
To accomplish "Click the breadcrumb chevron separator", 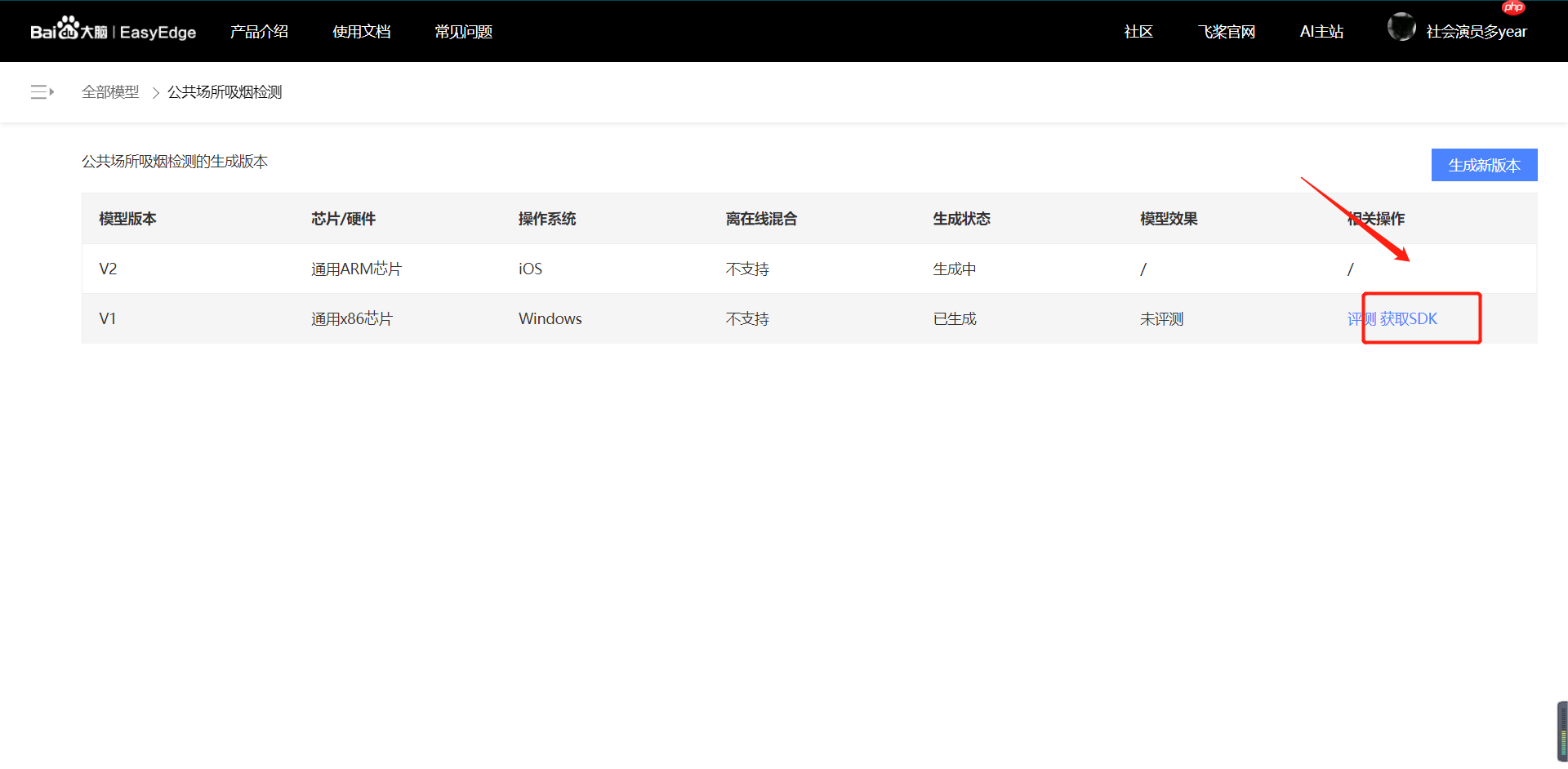I will 155,93.
